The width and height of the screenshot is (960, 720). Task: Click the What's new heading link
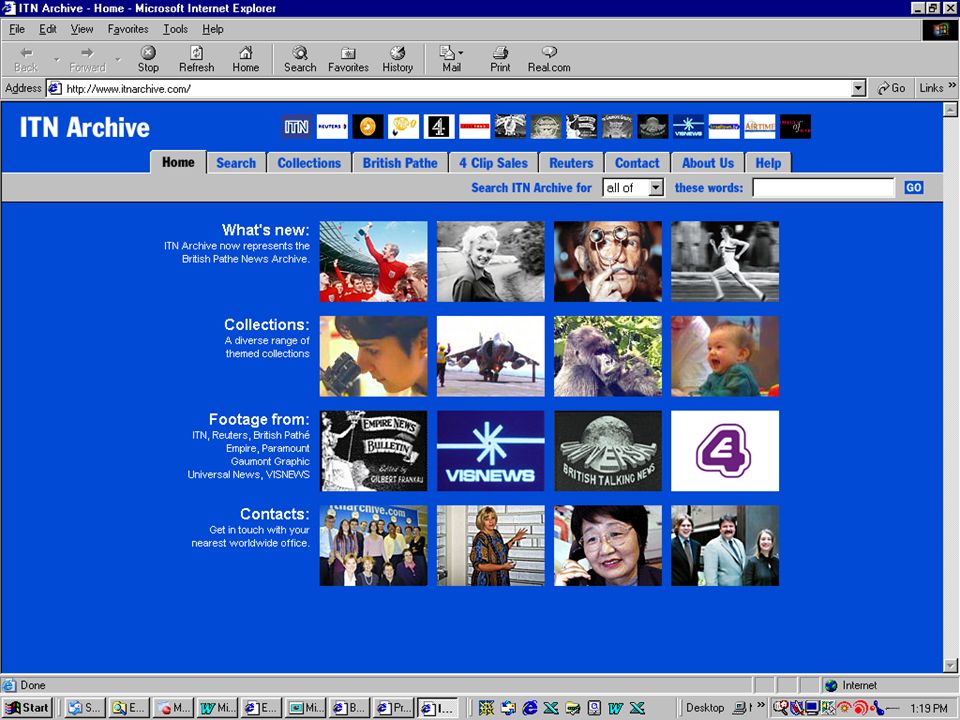(x=265, y=230)
